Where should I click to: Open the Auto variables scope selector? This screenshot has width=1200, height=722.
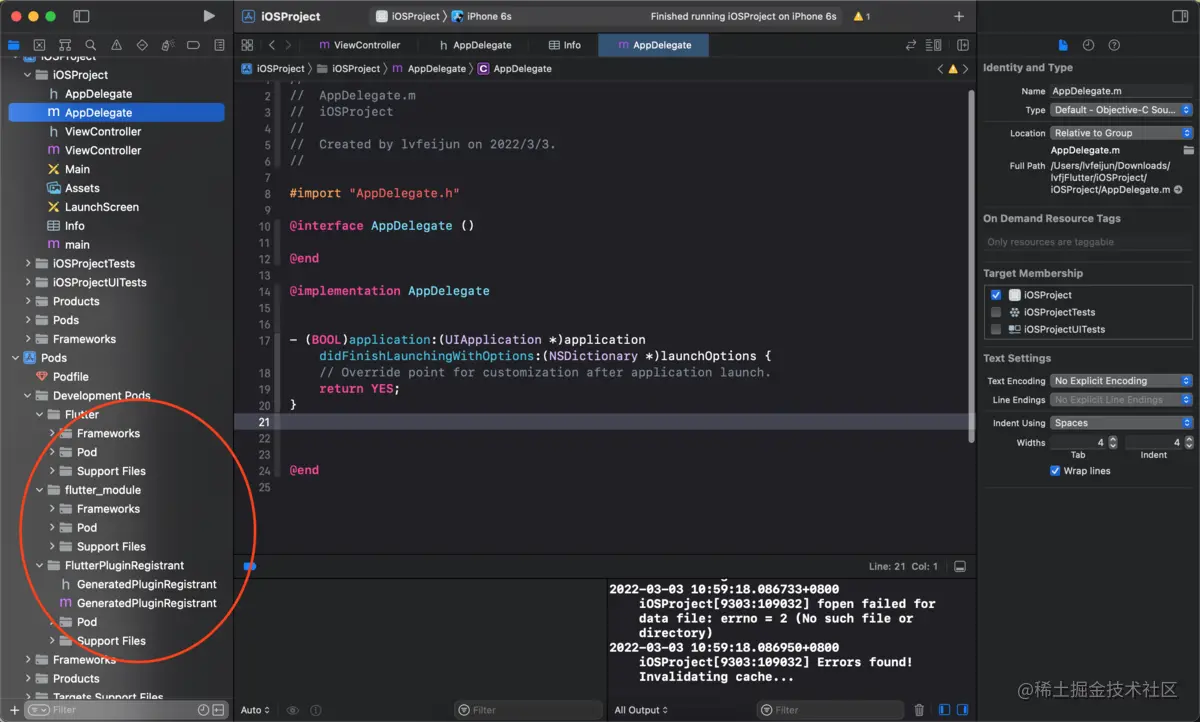click(x=255, y=710)
